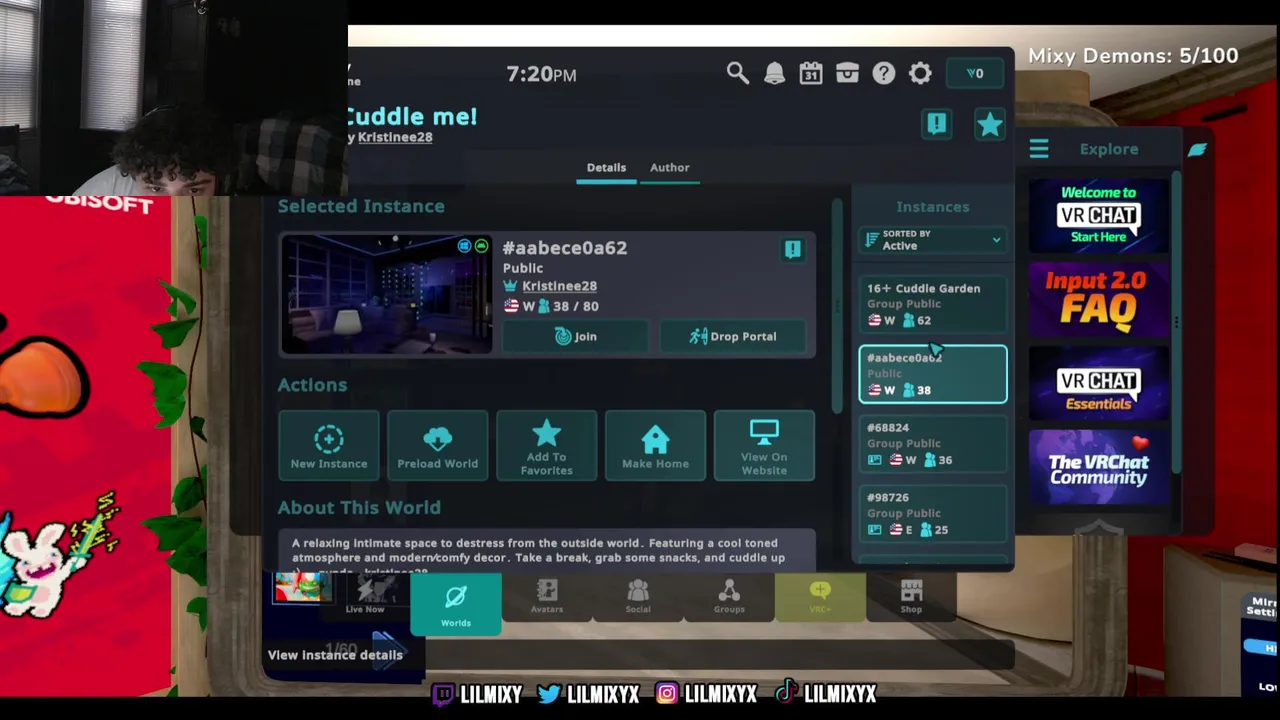Click the Selected Instance heading
This screenshot has height=720, width=1280.
pyautogui.click(x=361, y=206)
